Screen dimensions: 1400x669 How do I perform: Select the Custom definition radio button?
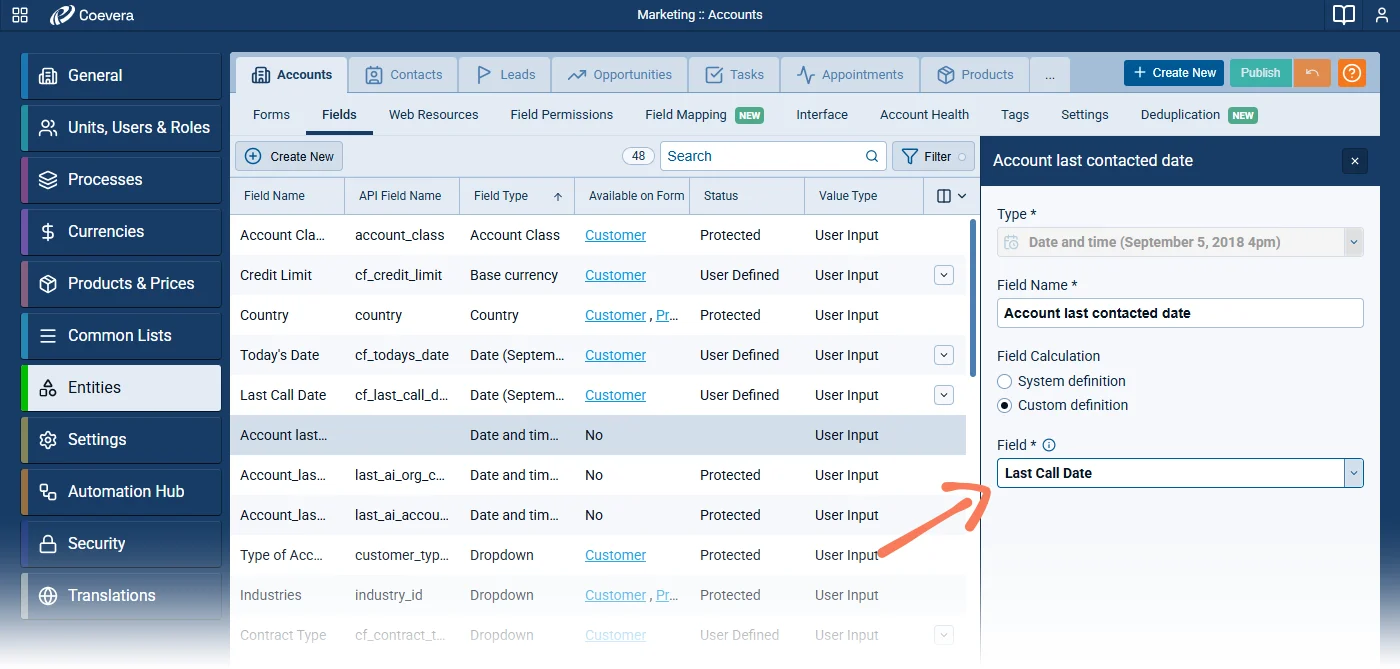[x=1005, y=405]
